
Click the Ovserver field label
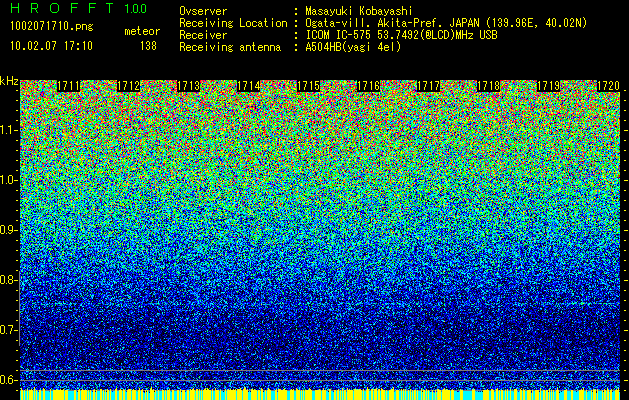[x=203, y=11]
